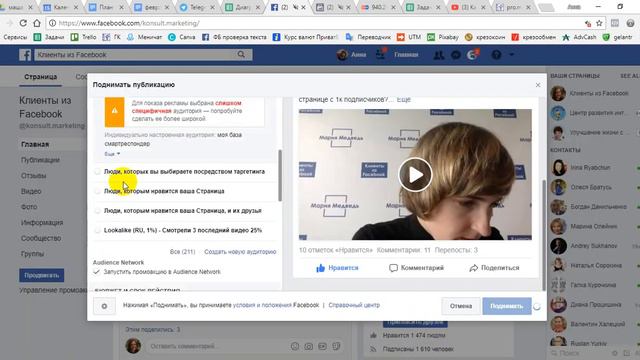Image resolution: width=640 pixels, height=360 pixels.
Task: Insert emoji with the smiley icon
Action: point(295,346)
